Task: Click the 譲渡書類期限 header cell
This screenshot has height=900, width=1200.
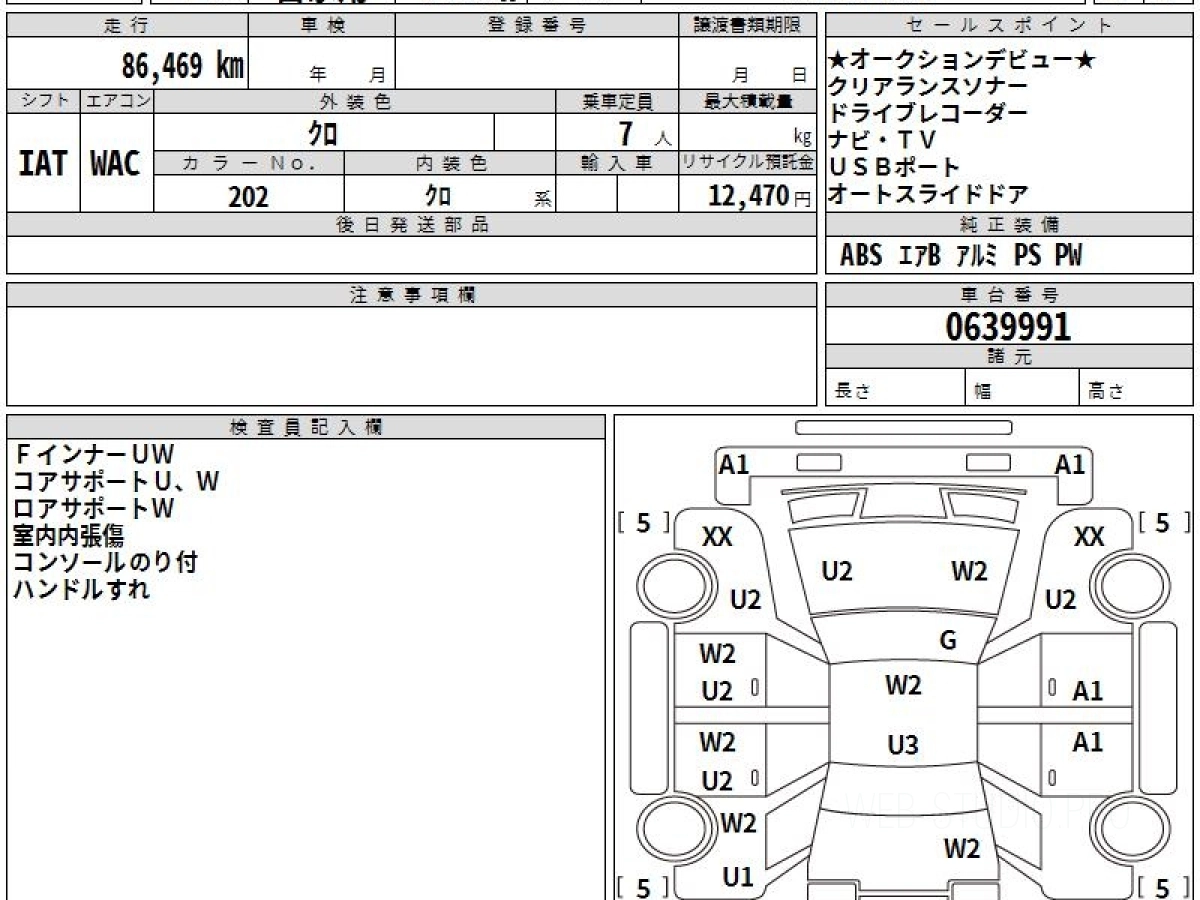Action: pos(747,26)
